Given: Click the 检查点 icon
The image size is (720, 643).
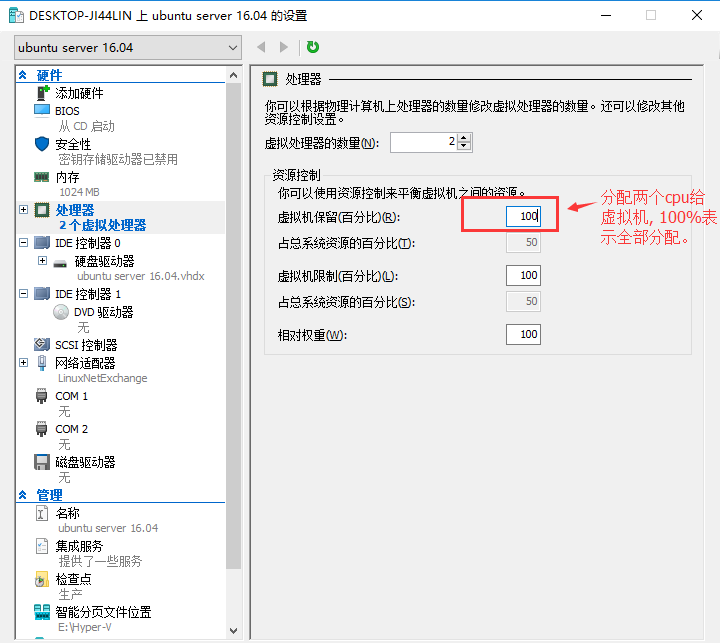Looking at the screenshot, I should pyautogui.click(x=42, y=580).
